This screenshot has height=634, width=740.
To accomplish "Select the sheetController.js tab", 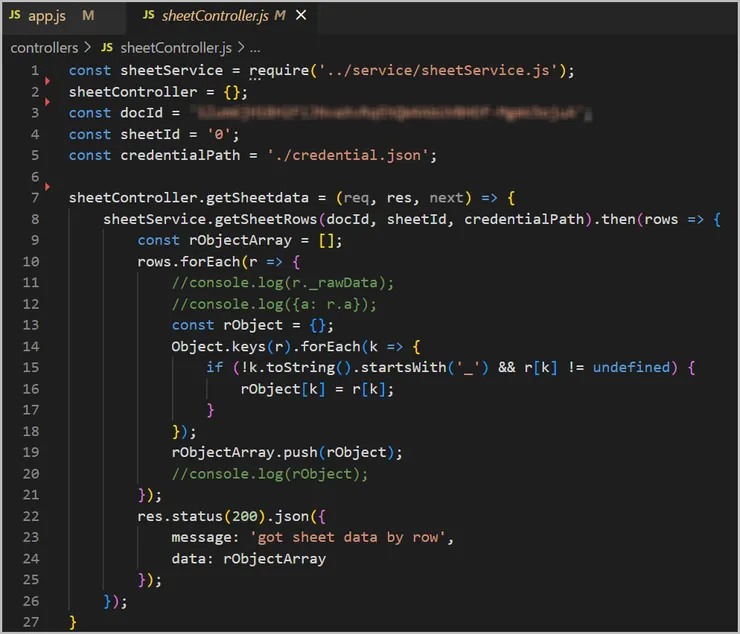I will 215,16.
